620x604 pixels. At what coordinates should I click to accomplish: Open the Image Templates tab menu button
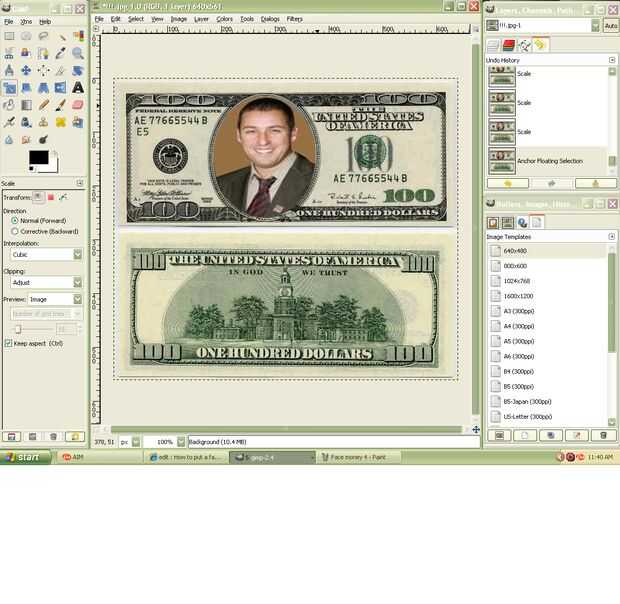click(x=612, y=236)
